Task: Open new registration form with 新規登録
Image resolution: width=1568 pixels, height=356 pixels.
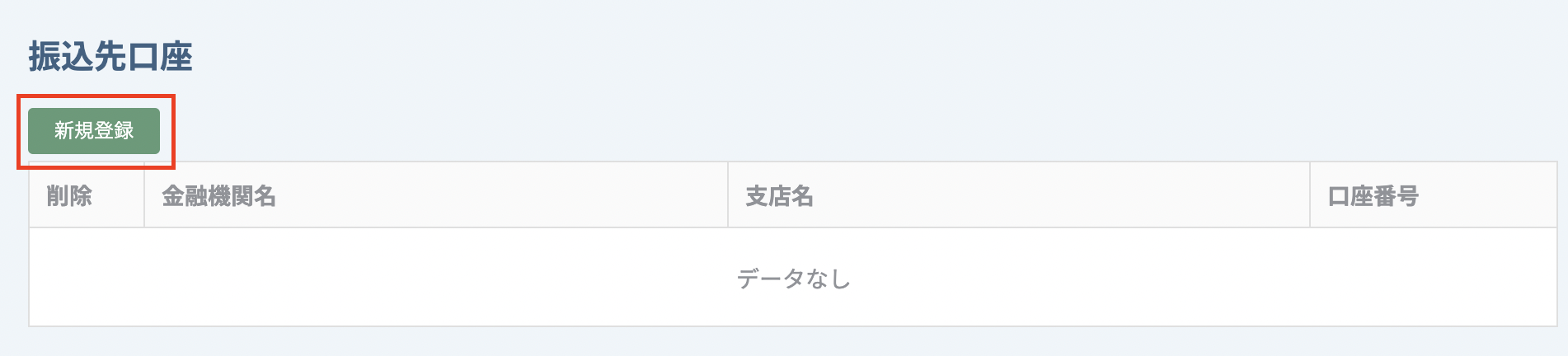Action: coord(94,131)
